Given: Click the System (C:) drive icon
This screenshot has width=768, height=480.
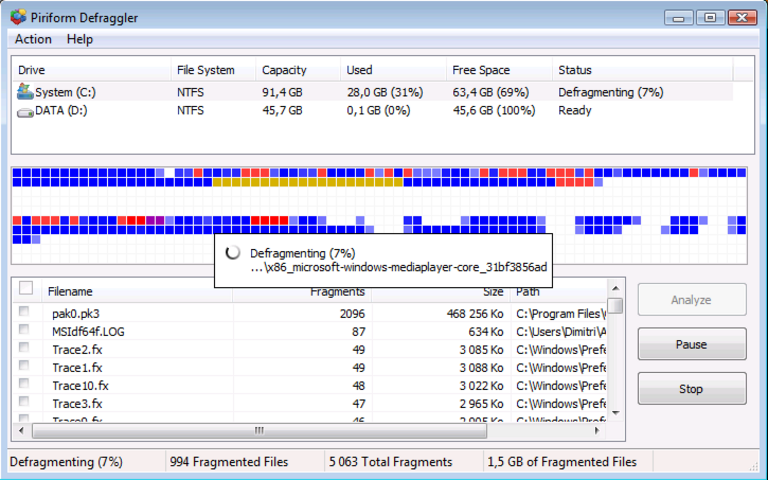Looking at the screenshot, I should [x=25, y=91].
